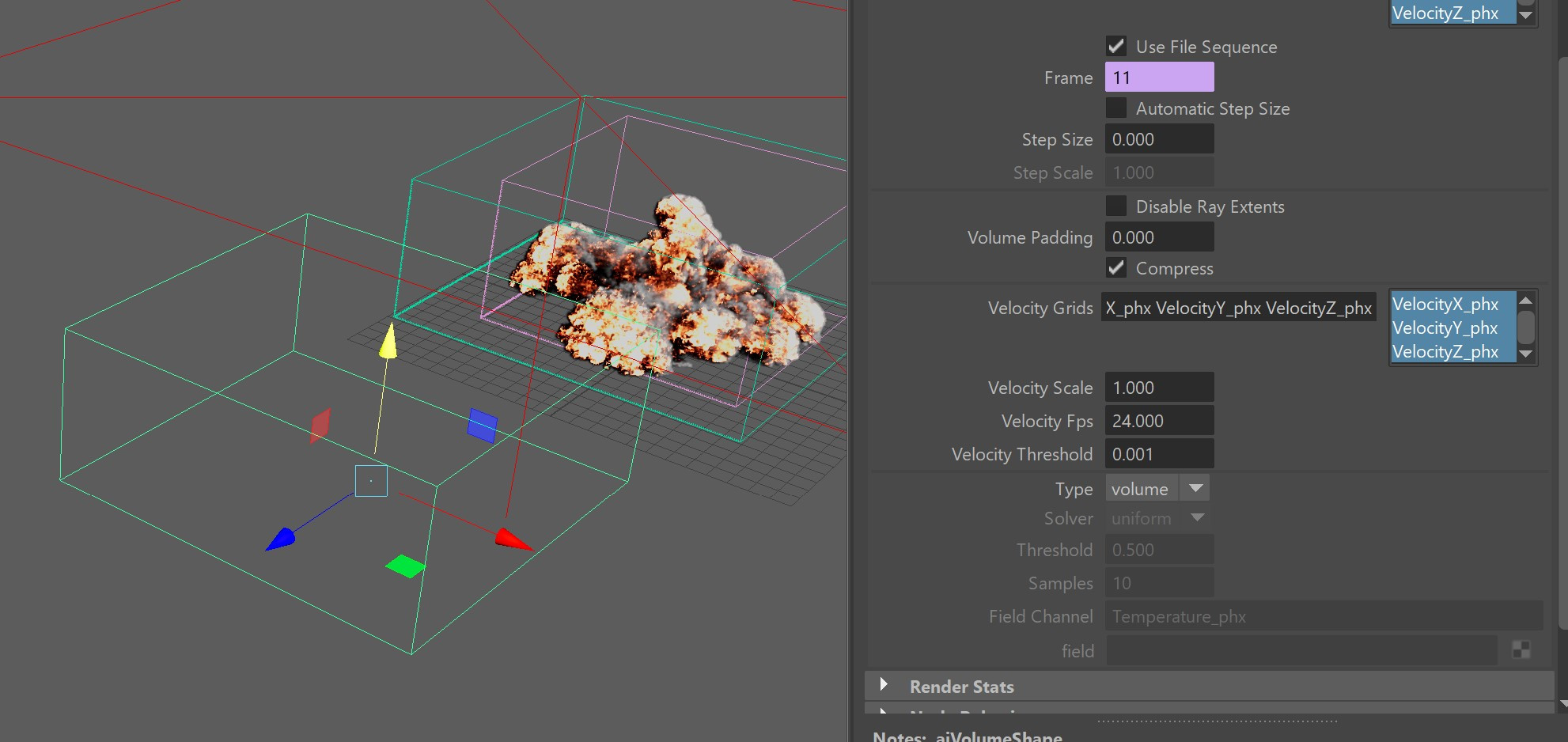Enable the Disable Ray Extents checkbox
The image size is (1568, 742).
click(1116, 206)
